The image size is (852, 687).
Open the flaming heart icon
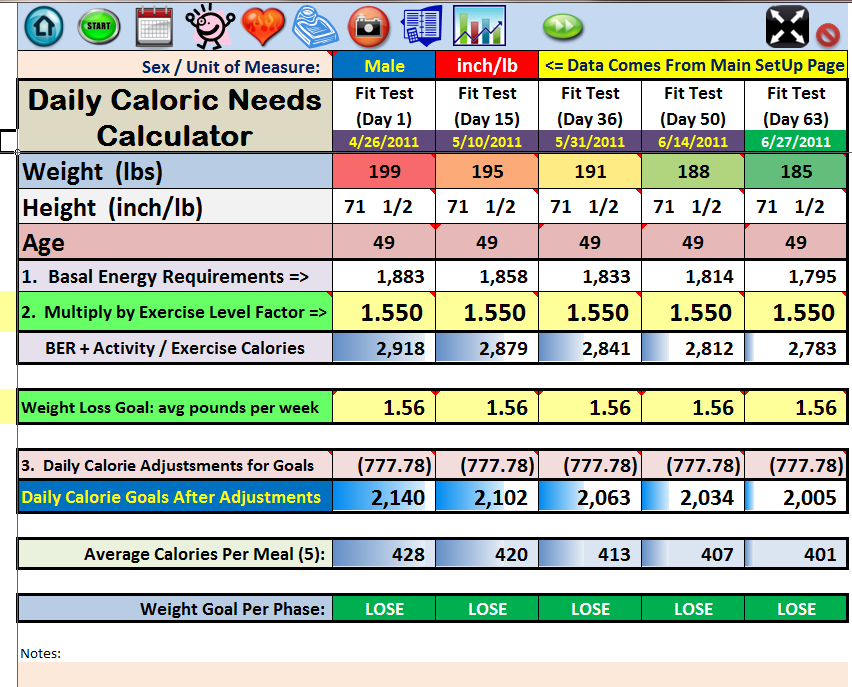click(x=264, y=26)
